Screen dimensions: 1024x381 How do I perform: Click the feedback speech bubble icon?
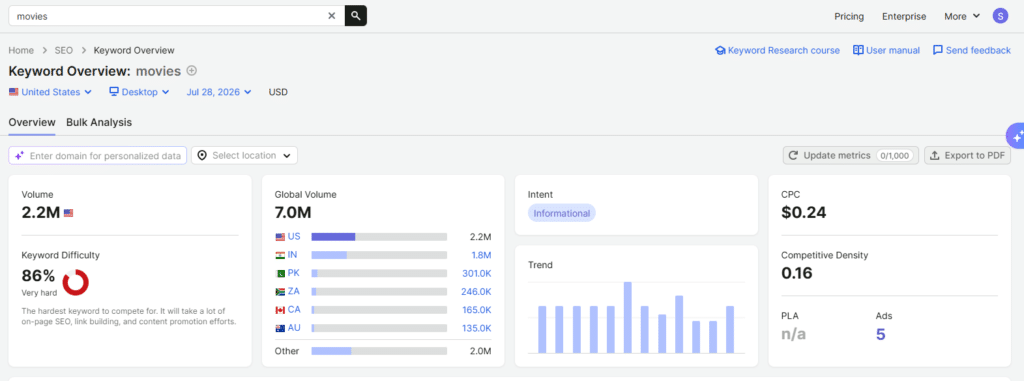coord(938,50)
